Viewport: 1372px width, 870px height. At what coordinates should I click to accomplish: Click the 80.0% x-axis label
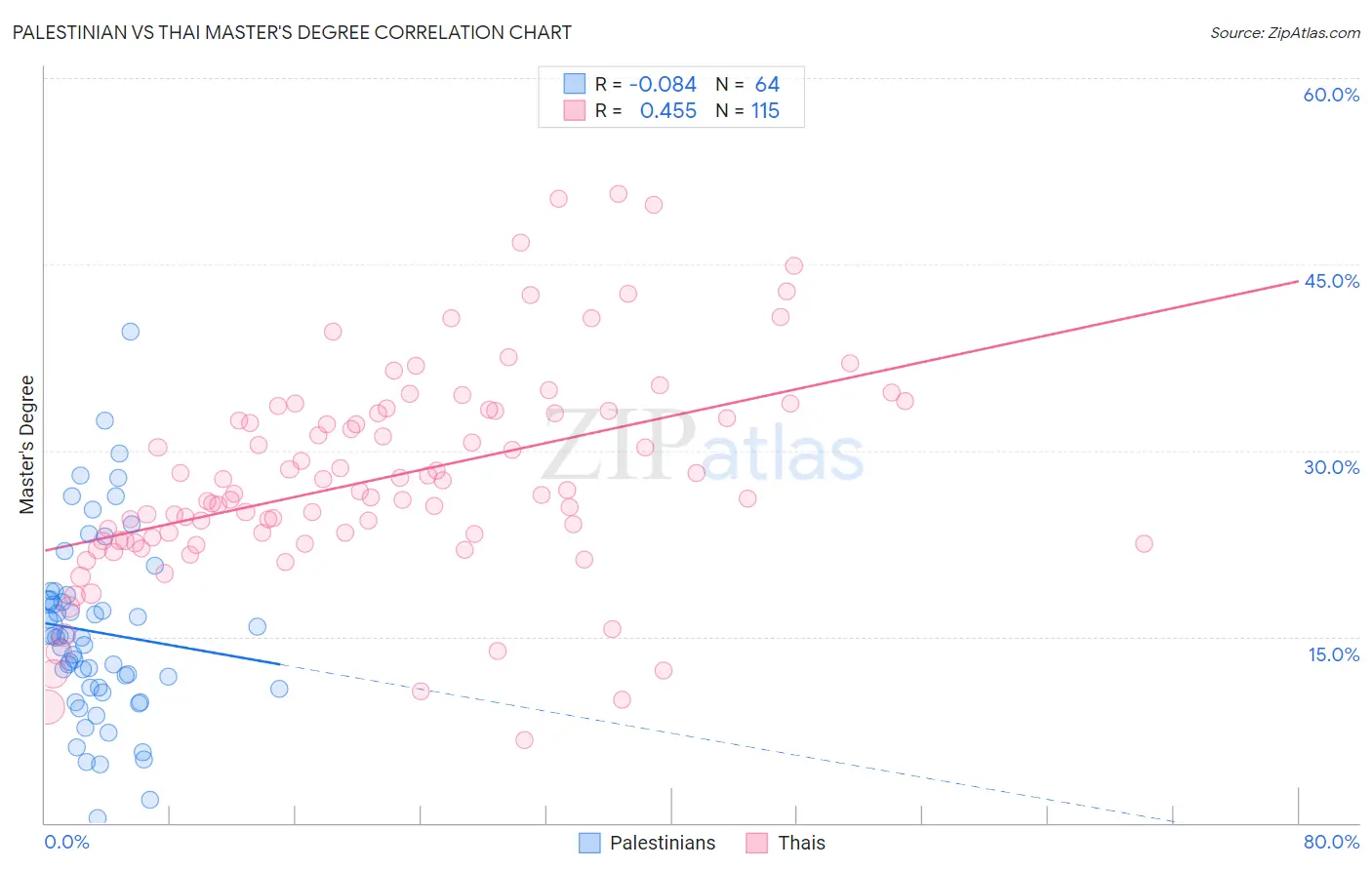[x=1331, y=842]
